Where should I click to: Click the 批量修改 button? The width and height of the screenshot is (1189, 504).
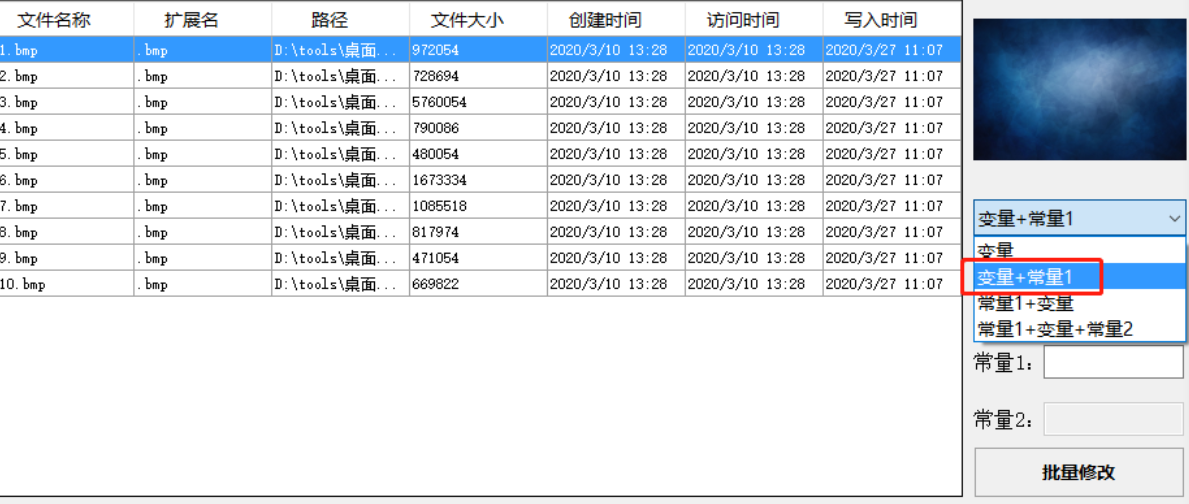pyautogui.click(x=1079, y=471)
